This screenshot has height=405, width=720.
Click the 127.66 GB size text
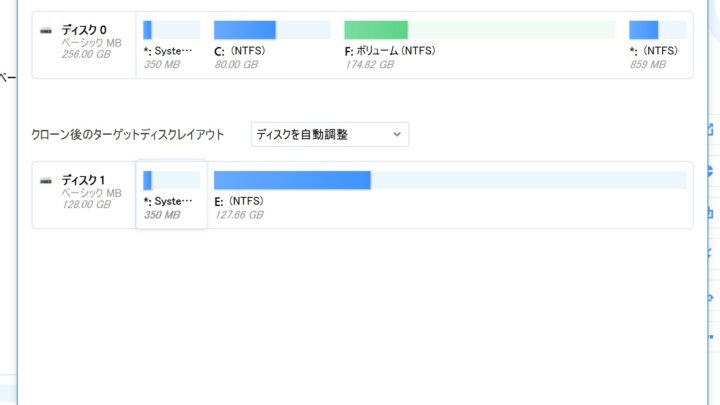point(239,215)
